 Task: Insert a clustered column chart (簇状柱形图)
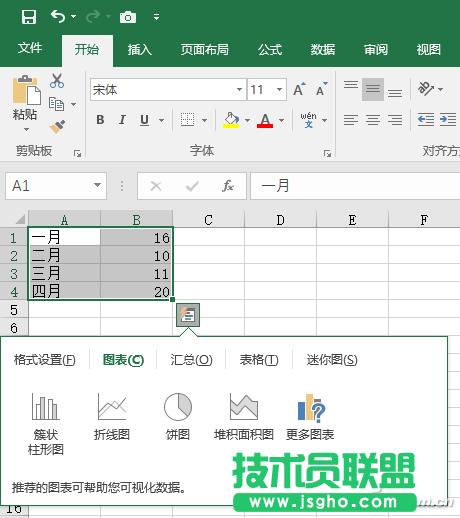tap(46, 424)
